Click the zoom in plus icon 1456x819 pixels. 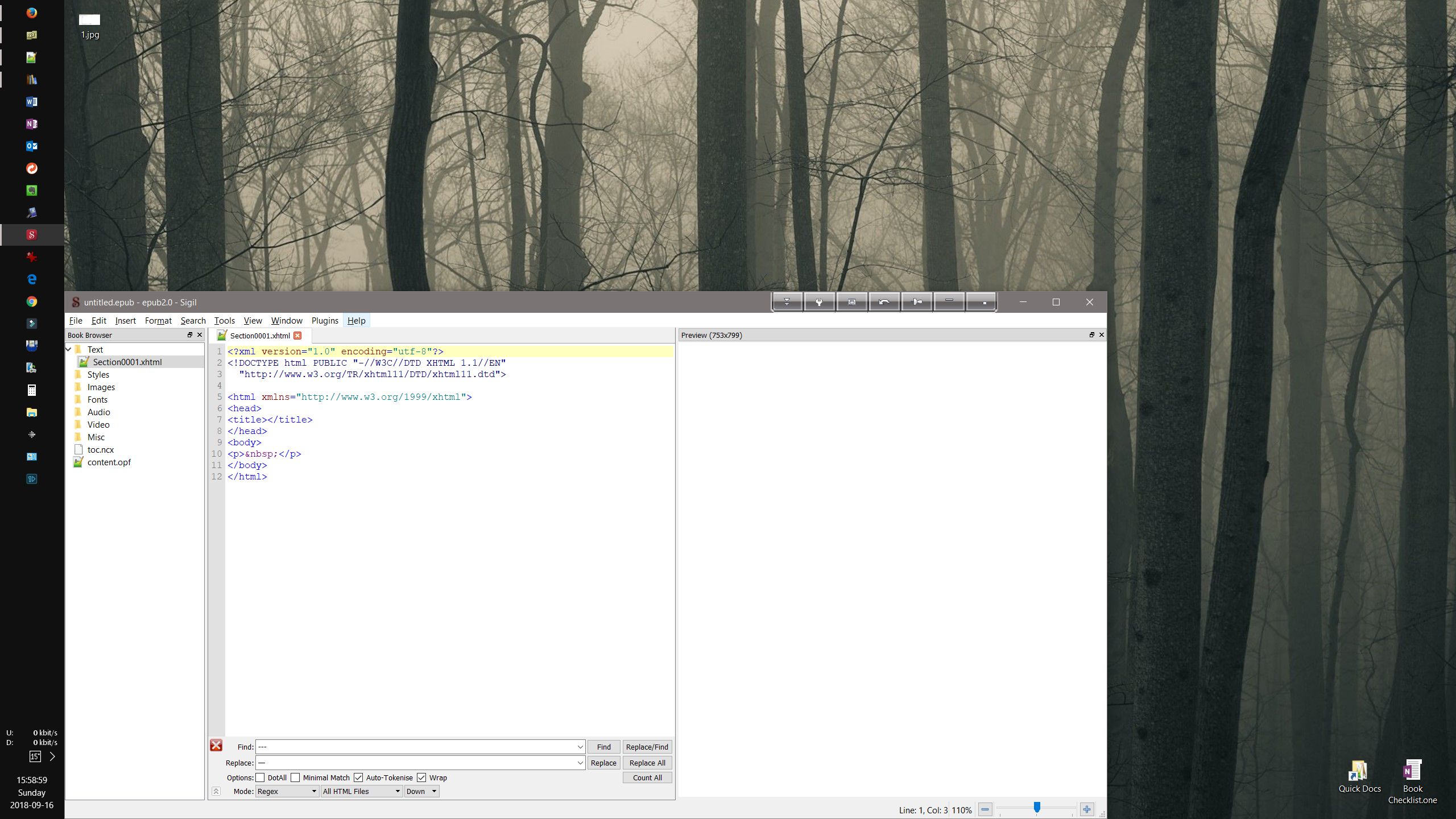[1087, 809]
